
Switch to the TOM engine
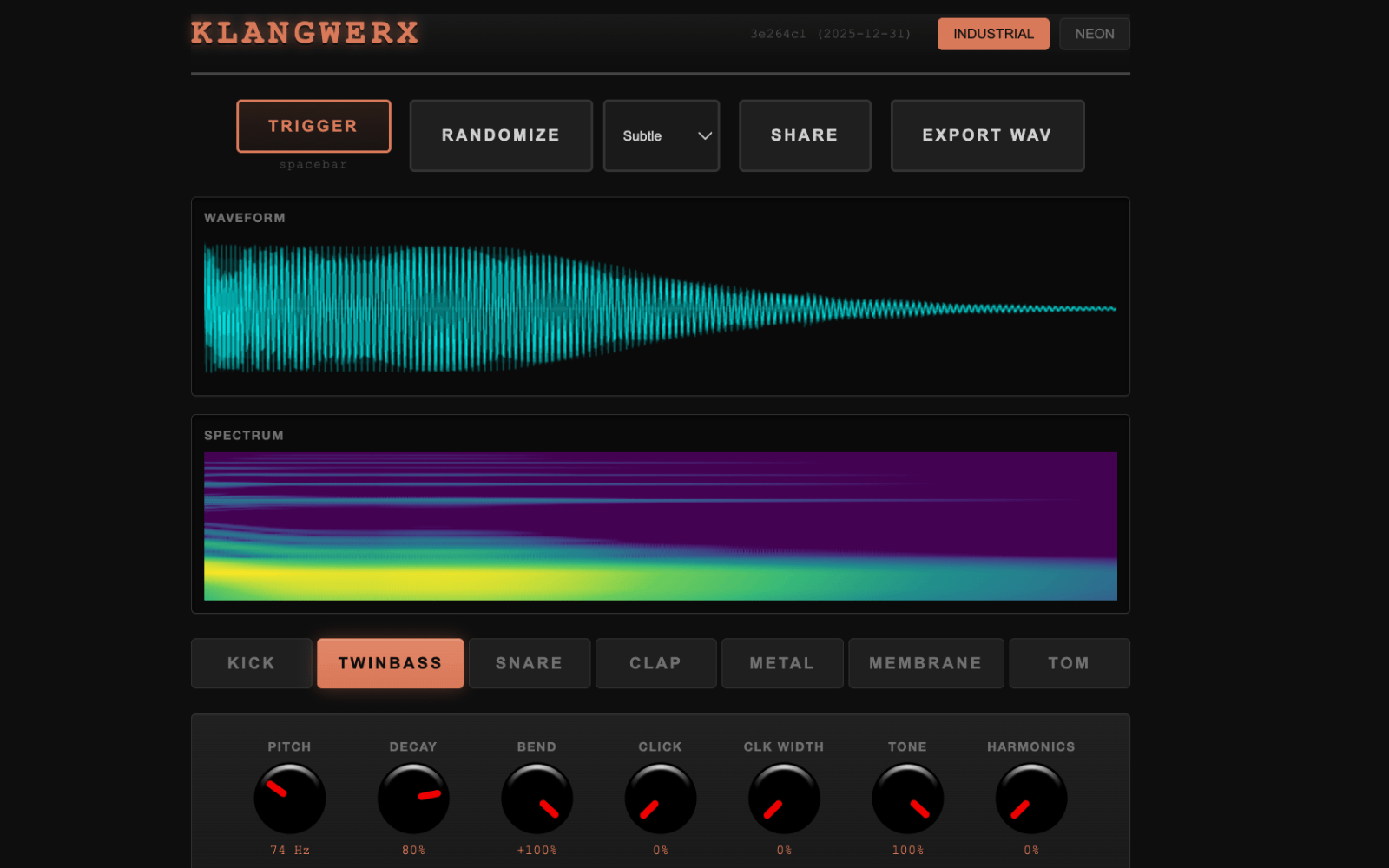1069,663
